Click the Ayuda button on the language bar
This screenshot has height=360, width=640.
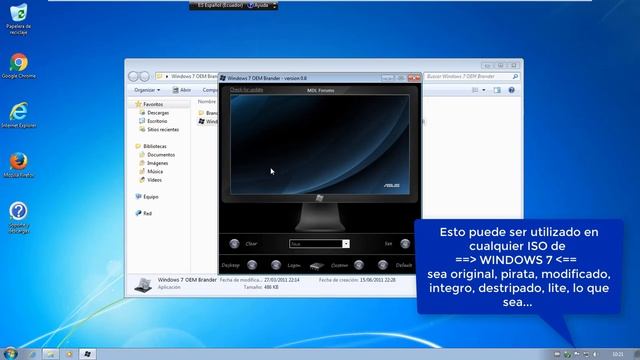tap(258, 5)
